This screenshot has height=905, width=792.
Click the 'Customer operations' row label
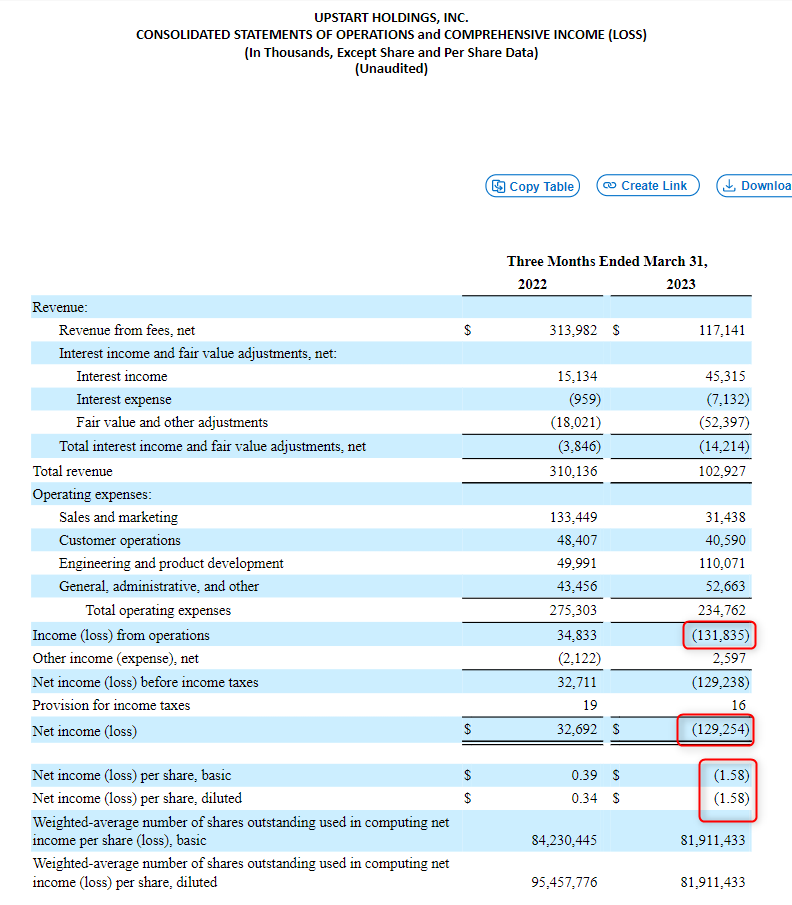[x=119, y=540]
